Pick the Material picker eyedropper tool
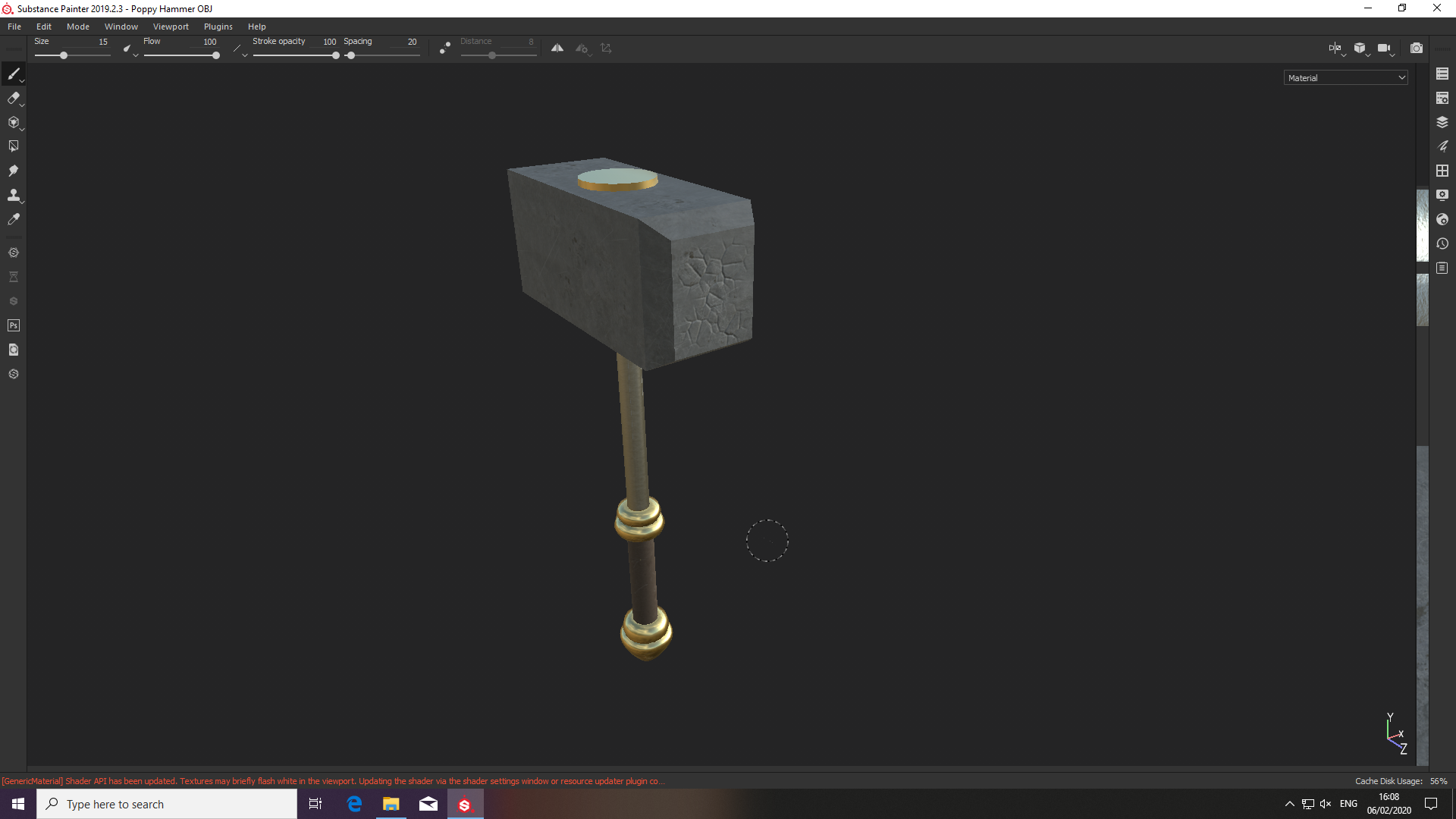The height and width of the screenshot is (819, 1456). 13,219
